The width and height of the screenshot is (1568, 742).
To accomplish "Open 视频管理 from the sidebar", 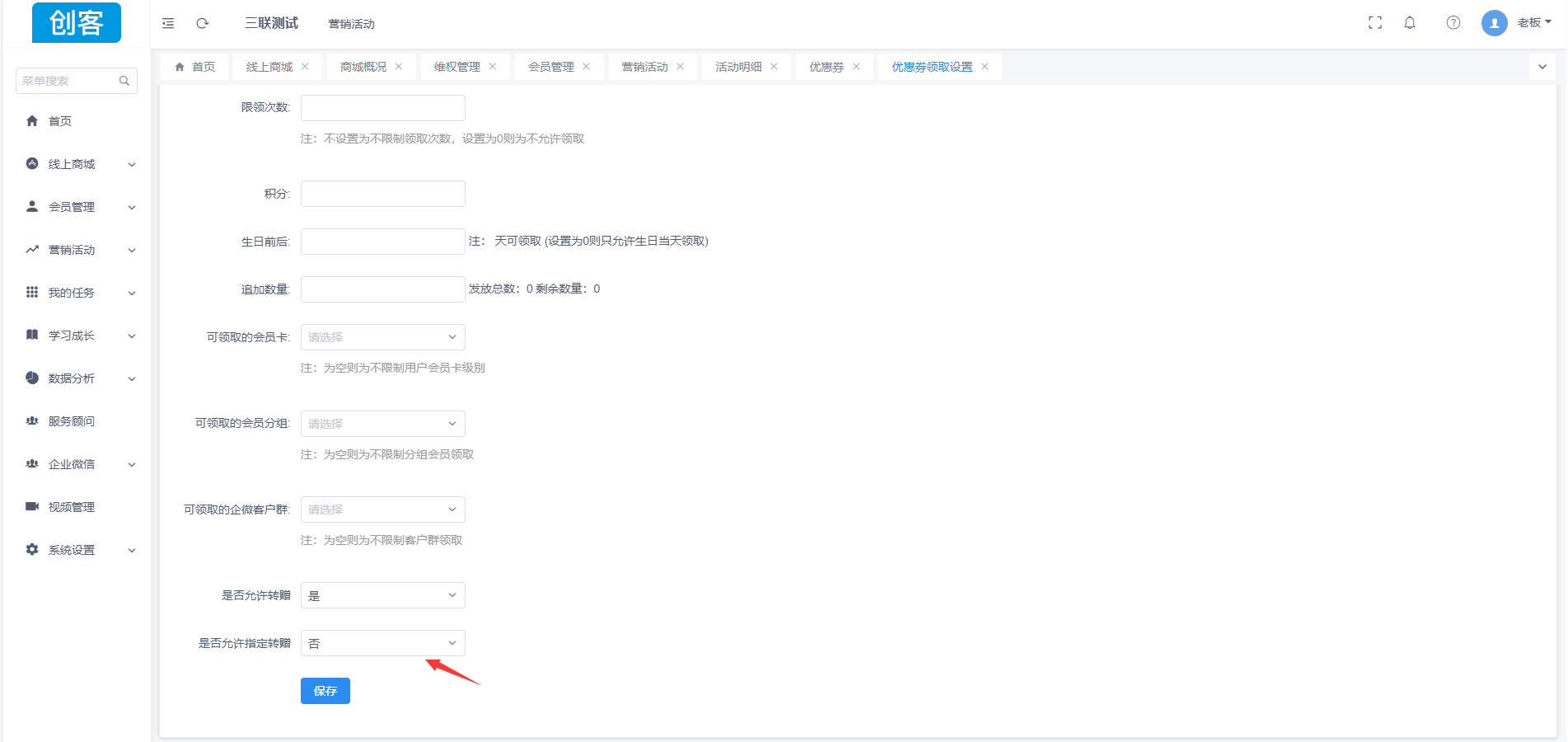I will coord(72,507).
